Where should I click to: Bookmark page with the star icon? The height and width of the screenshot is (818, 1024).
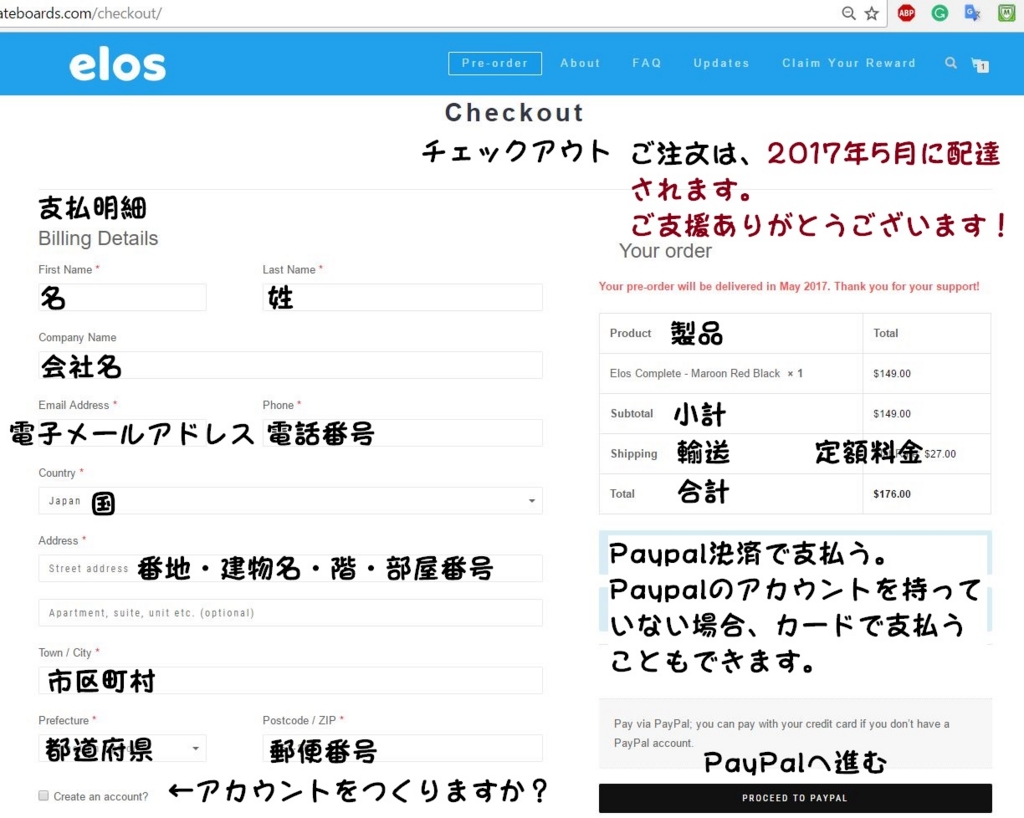click(x=872, y=13)
